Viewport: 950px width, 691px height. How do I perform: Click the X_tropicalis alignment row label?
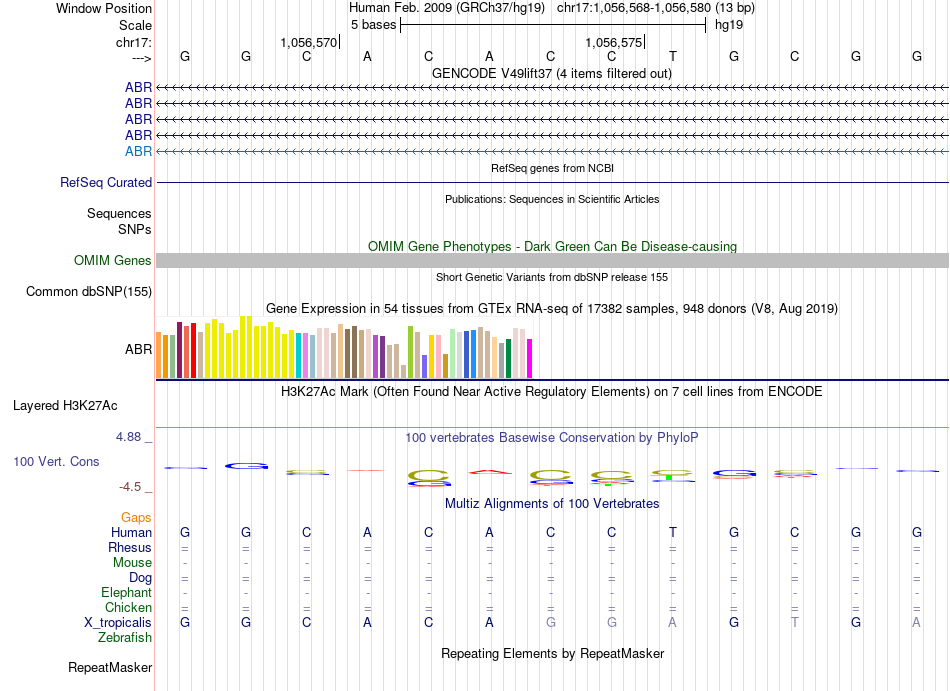(x=118, y=623)
